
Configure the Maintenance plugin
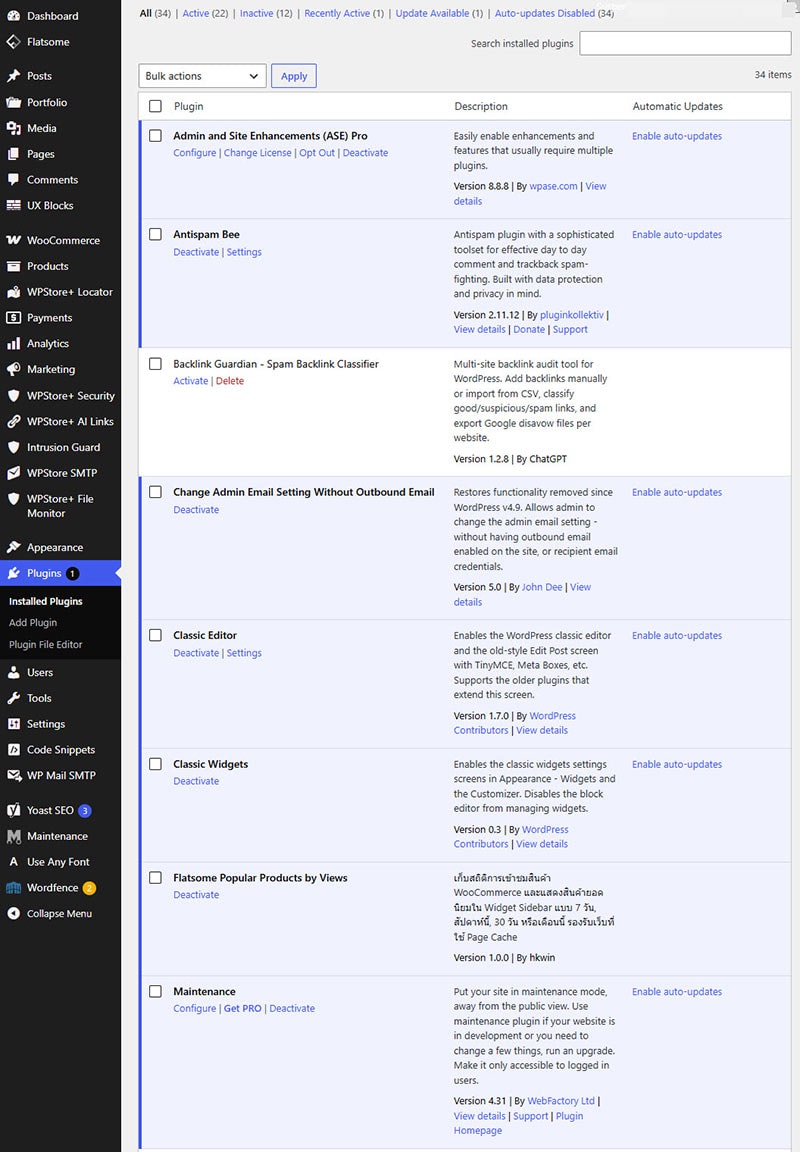pyautogui.click(x=195, y=1008)
